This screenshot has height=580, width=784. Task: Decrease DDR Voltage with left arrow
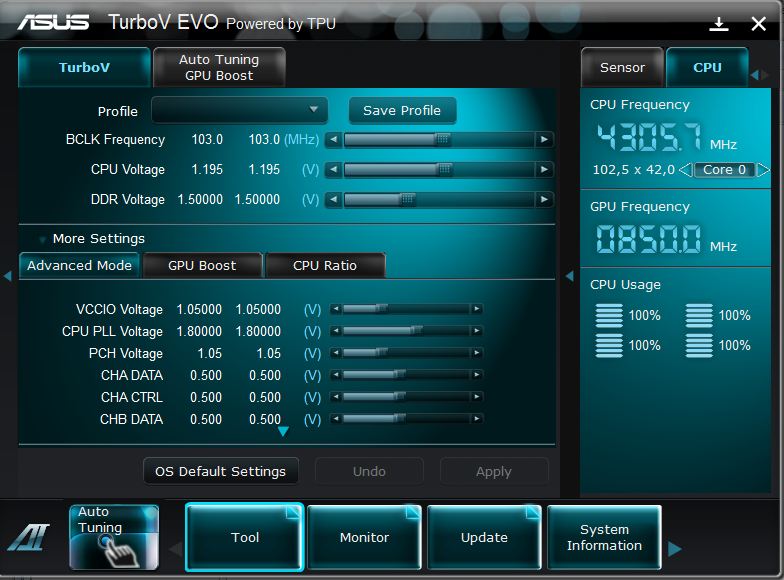(x=334, y=200)
